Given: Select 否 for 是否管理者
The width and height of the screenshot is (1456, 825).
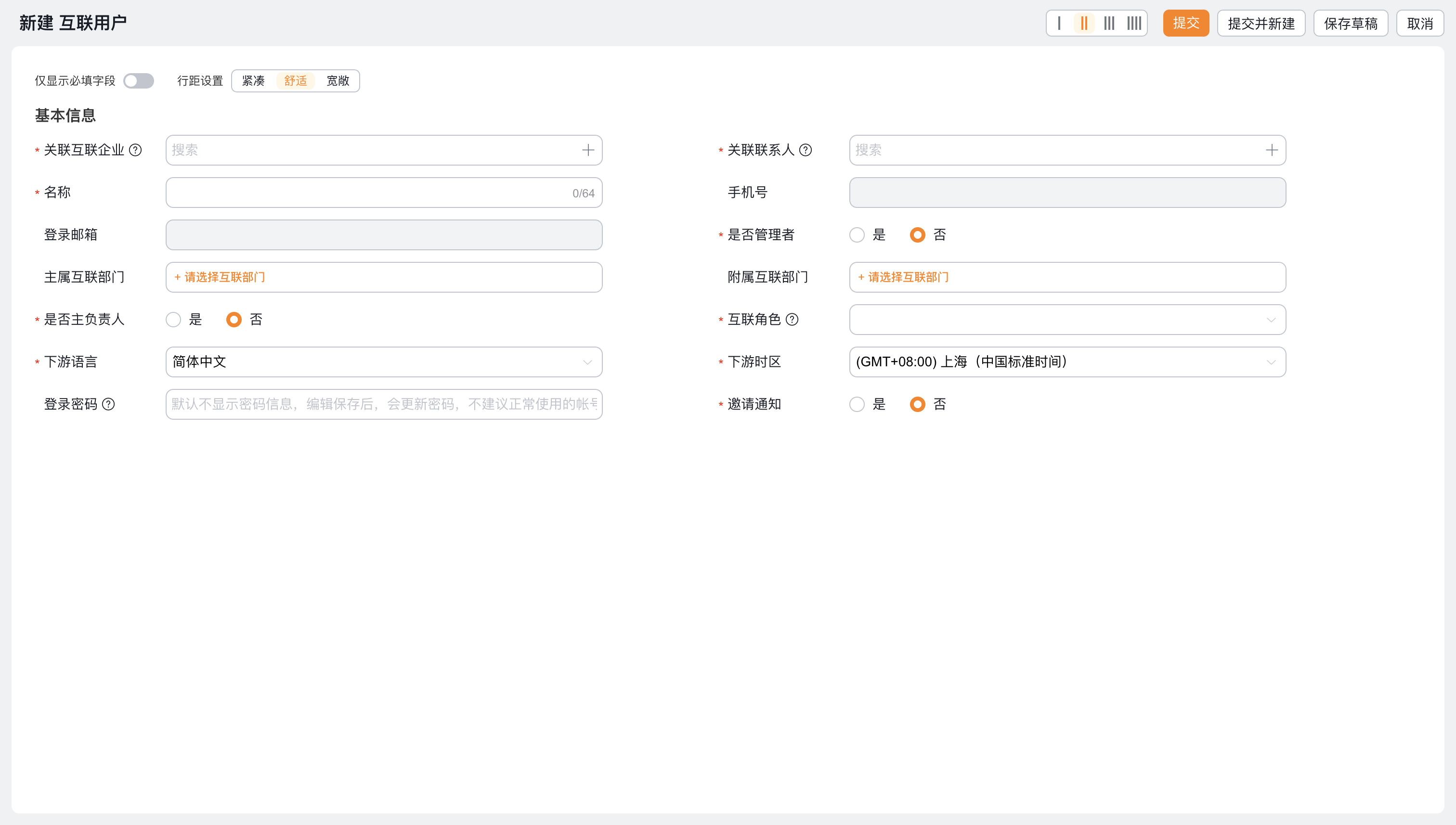Looking at the screenshot, I should pyautogui.click(x=918, y=235).
